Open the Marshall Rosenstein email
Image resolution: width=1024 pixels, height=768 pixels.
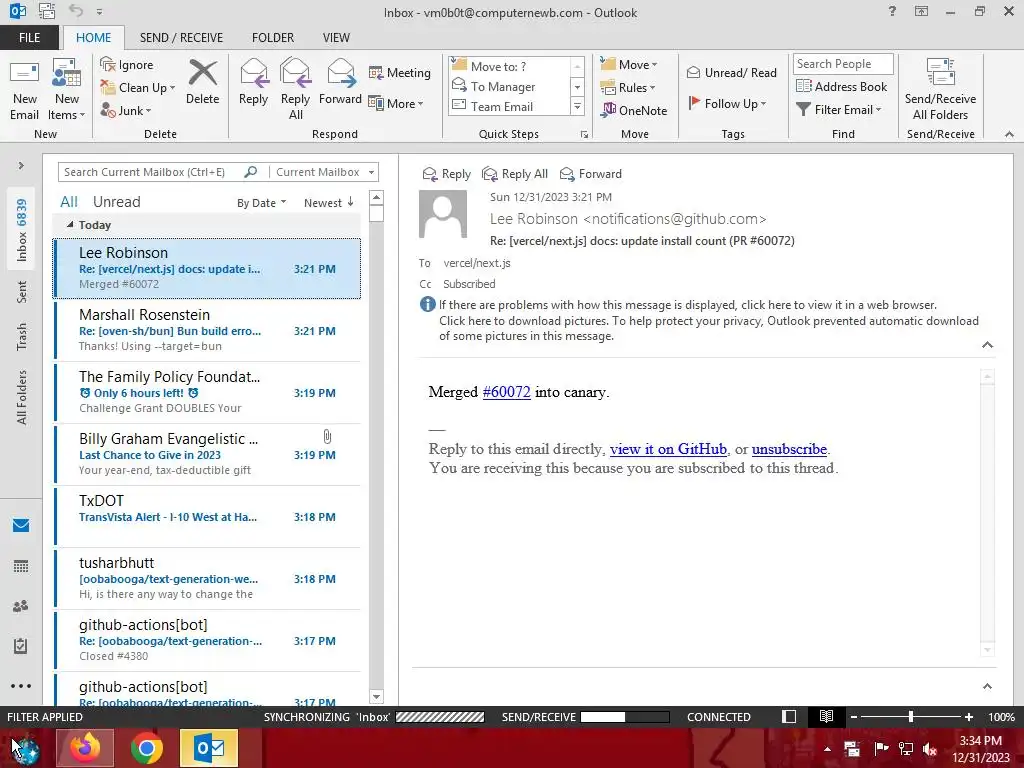pyautogui.click(x=207, y=330)
